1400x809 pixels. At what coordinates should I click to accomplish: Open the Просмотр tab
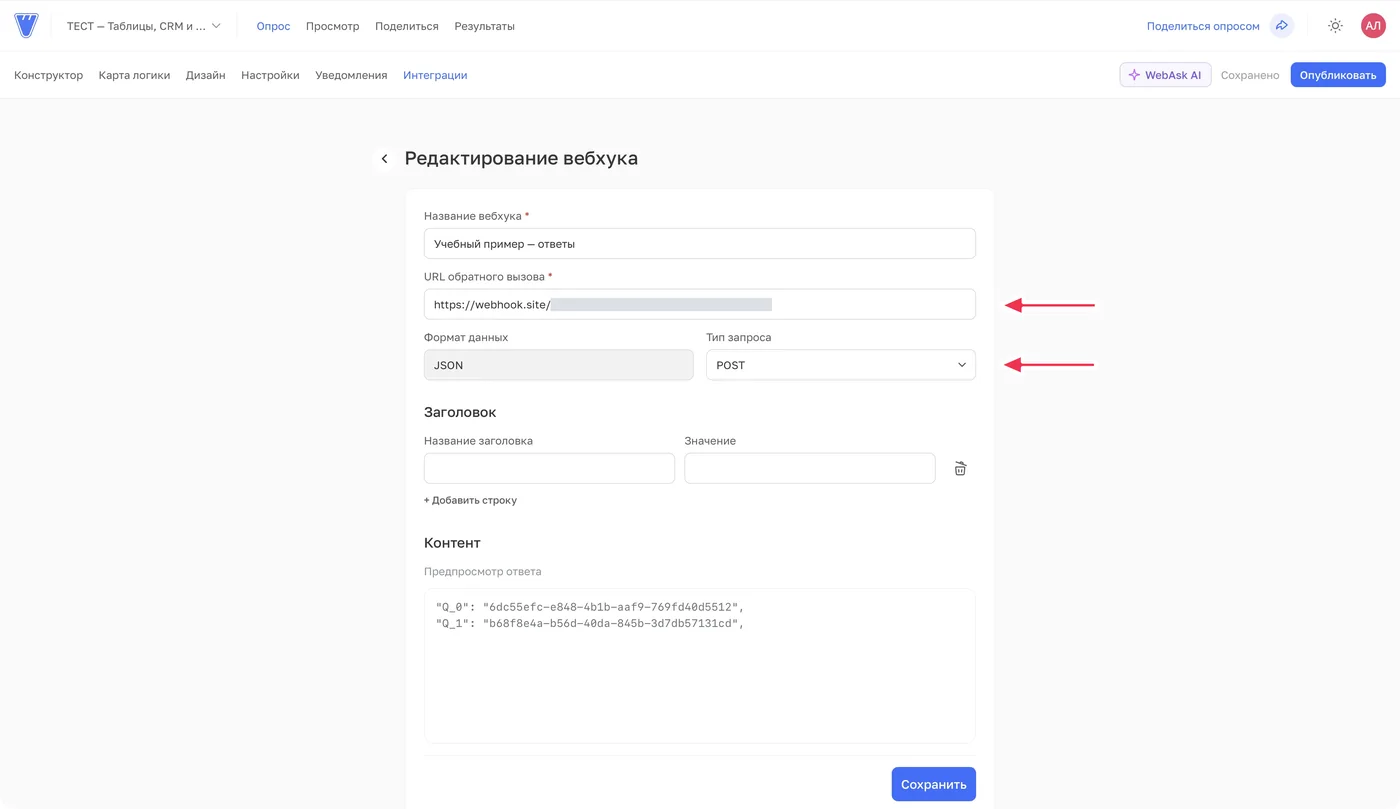(332, 26)
